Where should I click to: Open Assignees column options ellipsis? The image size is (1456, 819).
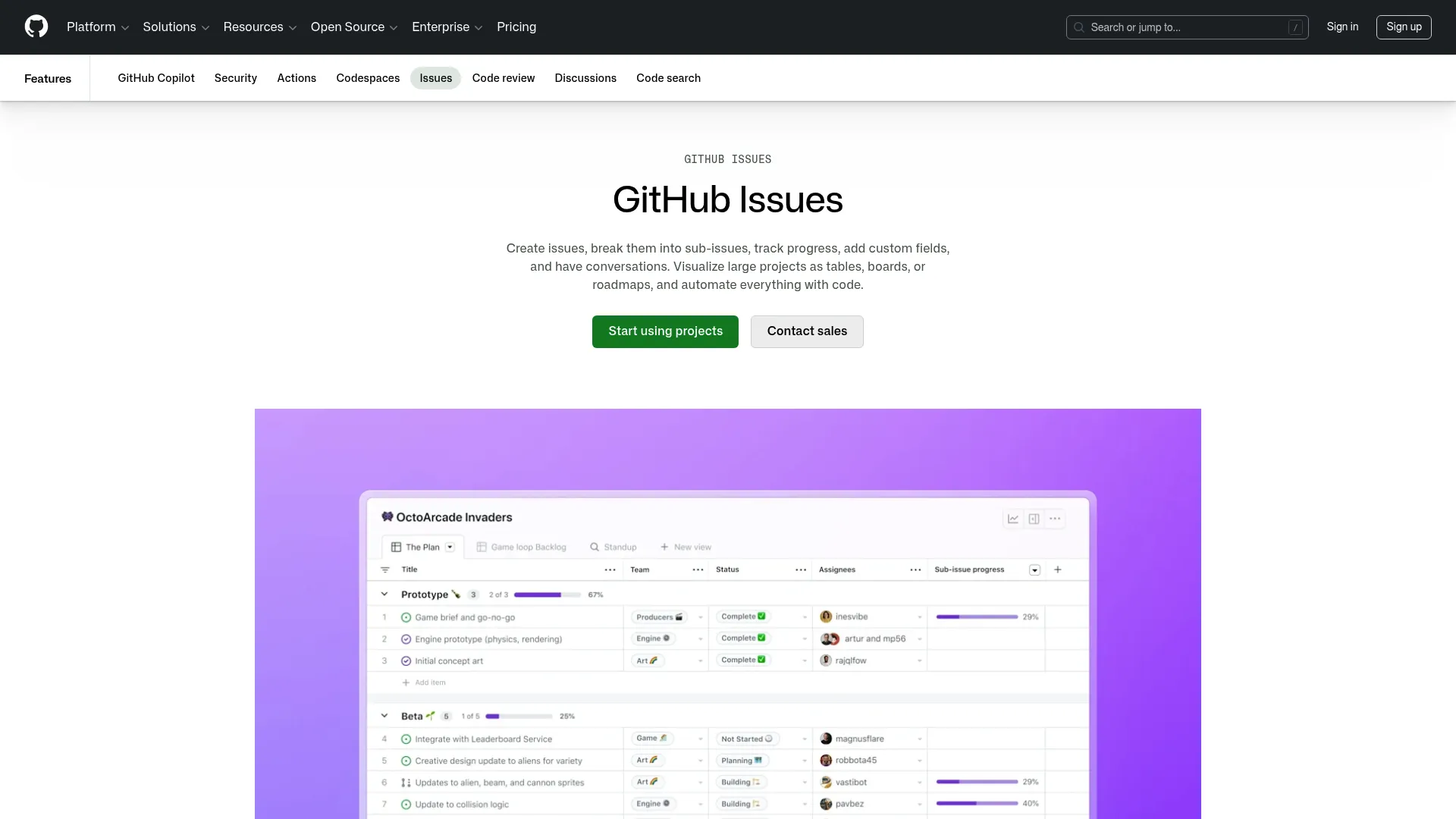pos(915,570)
